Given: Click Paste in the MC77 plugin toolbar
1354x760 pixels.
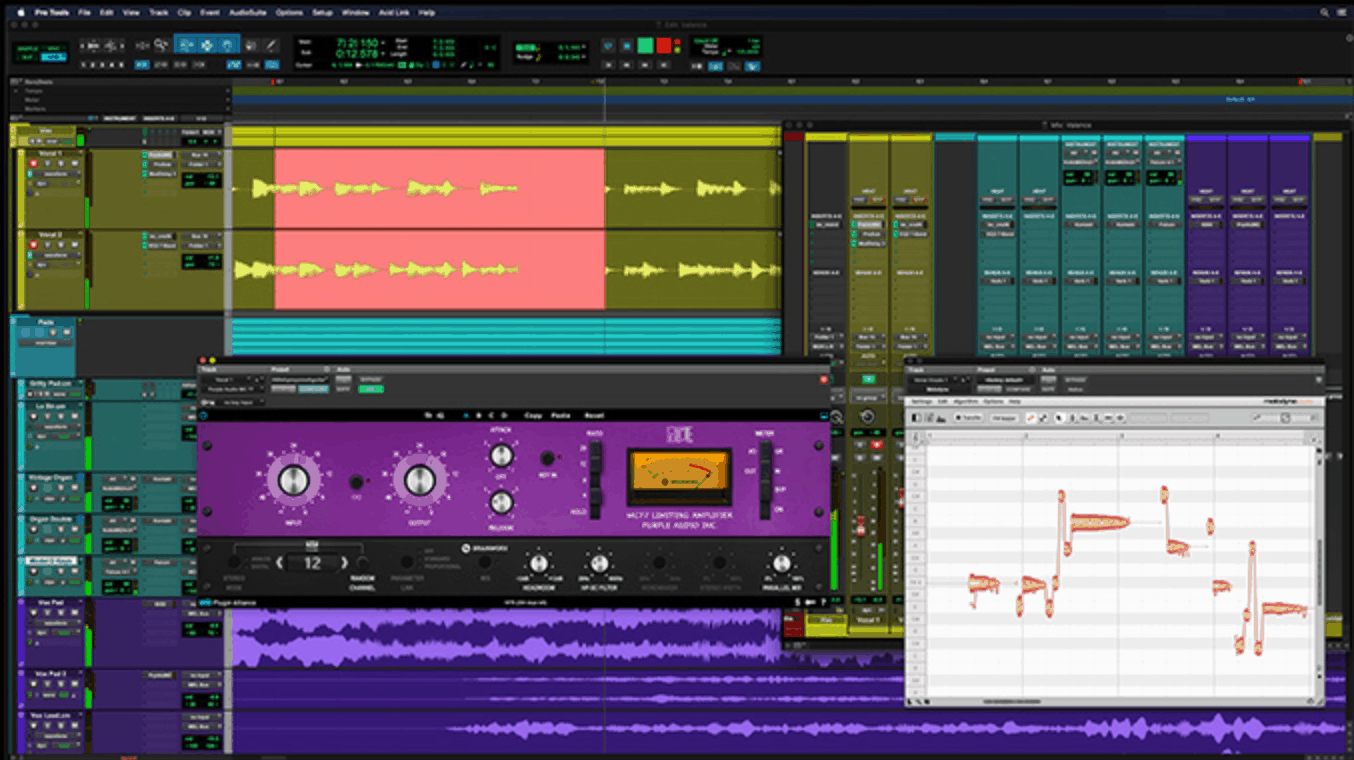Looking at the screenshot, I should tap(560, 415).
